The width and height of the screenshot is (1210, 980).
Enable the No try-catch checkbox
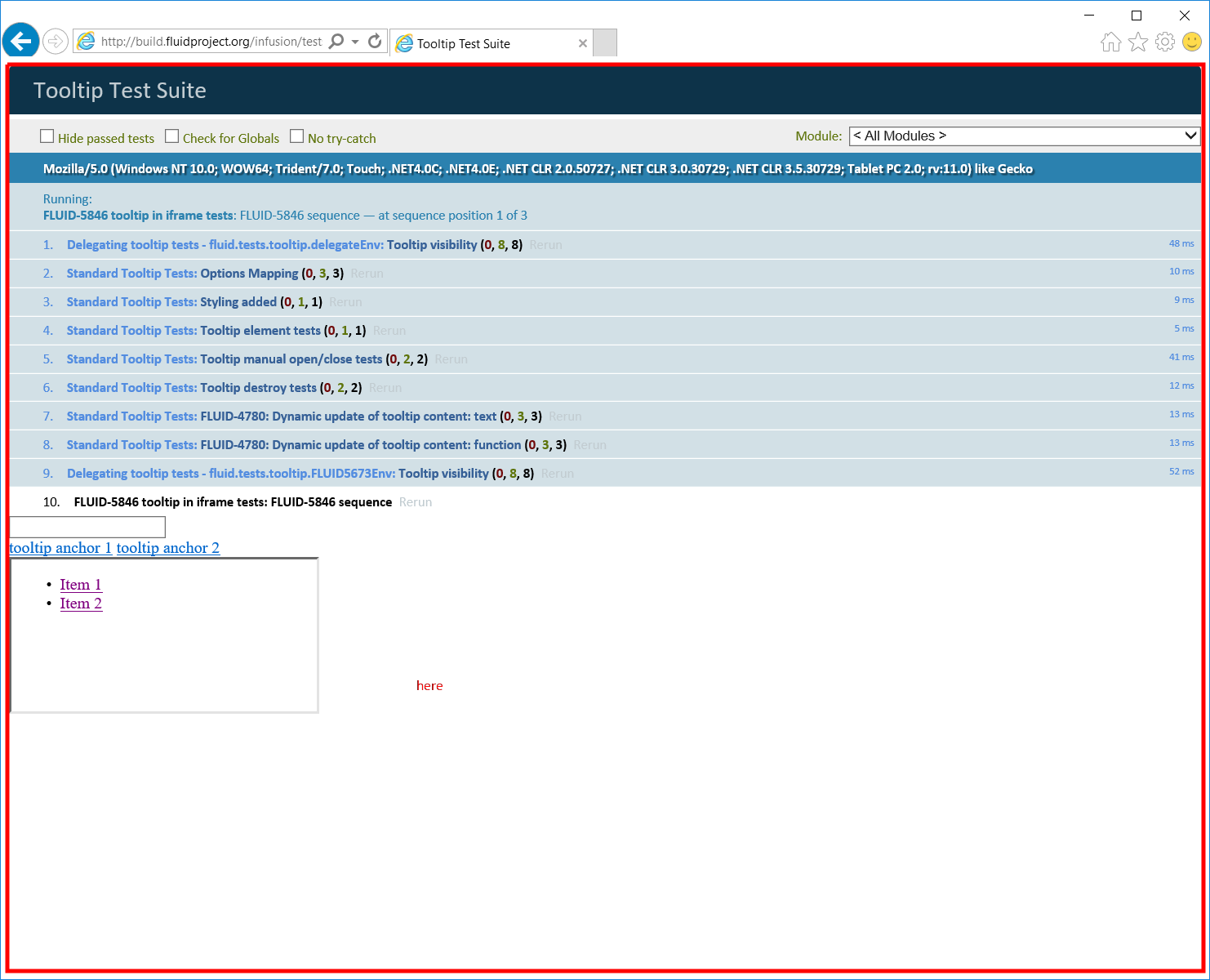(297, 136)
